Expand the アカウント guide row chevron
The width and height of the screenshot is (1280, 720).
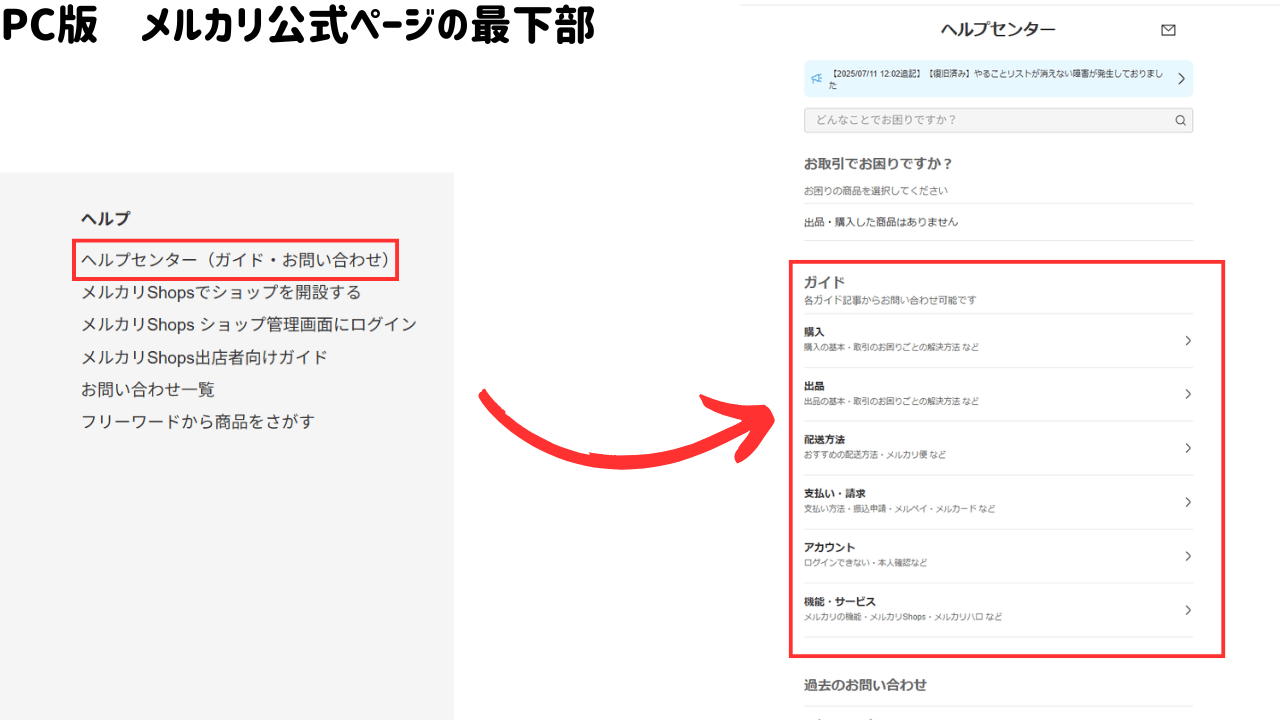click(x=1188, y=556)
